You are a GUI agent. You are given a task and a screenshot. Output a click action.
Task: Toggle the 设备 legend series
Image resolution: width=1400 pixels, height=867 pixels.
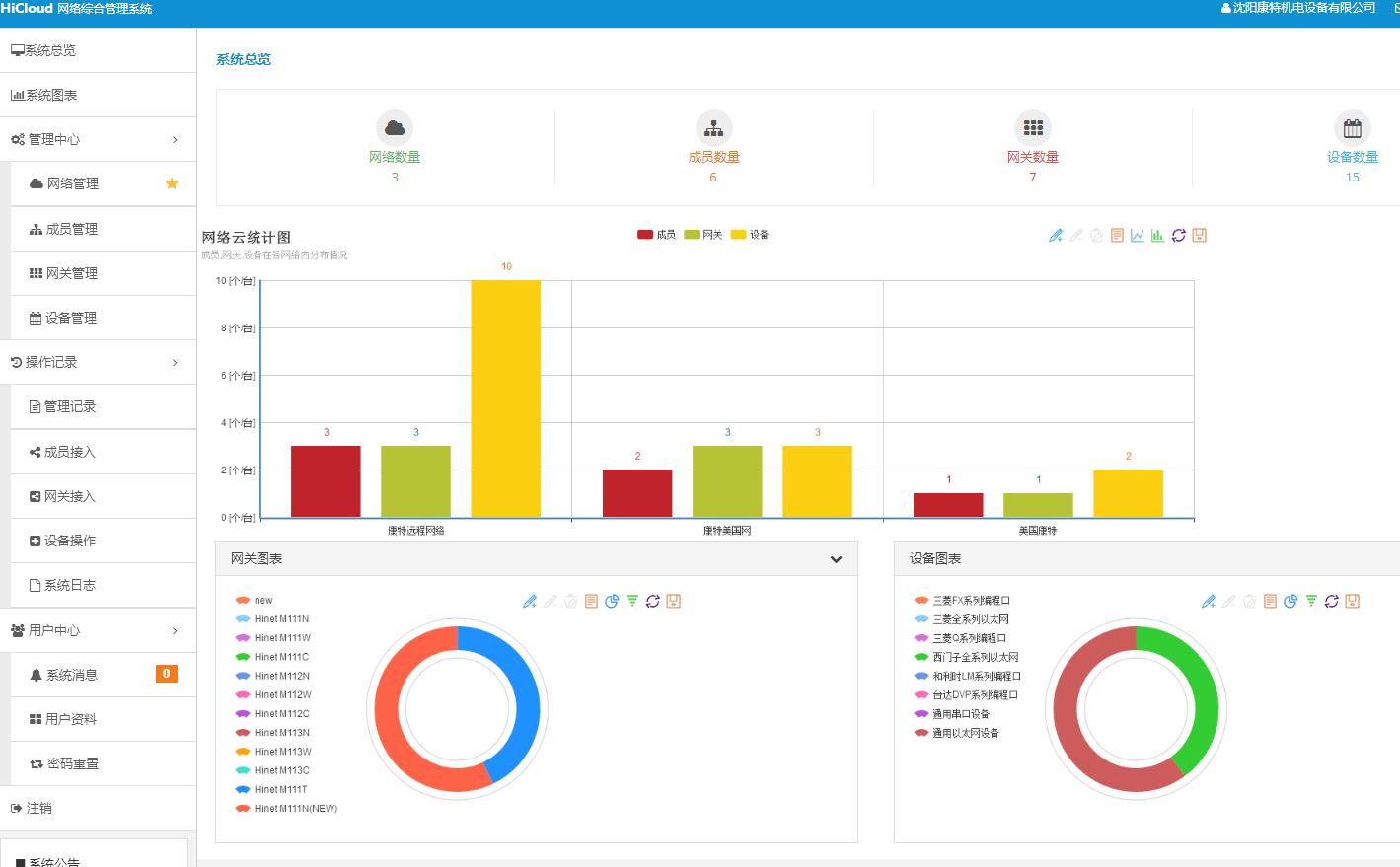click(x=750, y=235)
